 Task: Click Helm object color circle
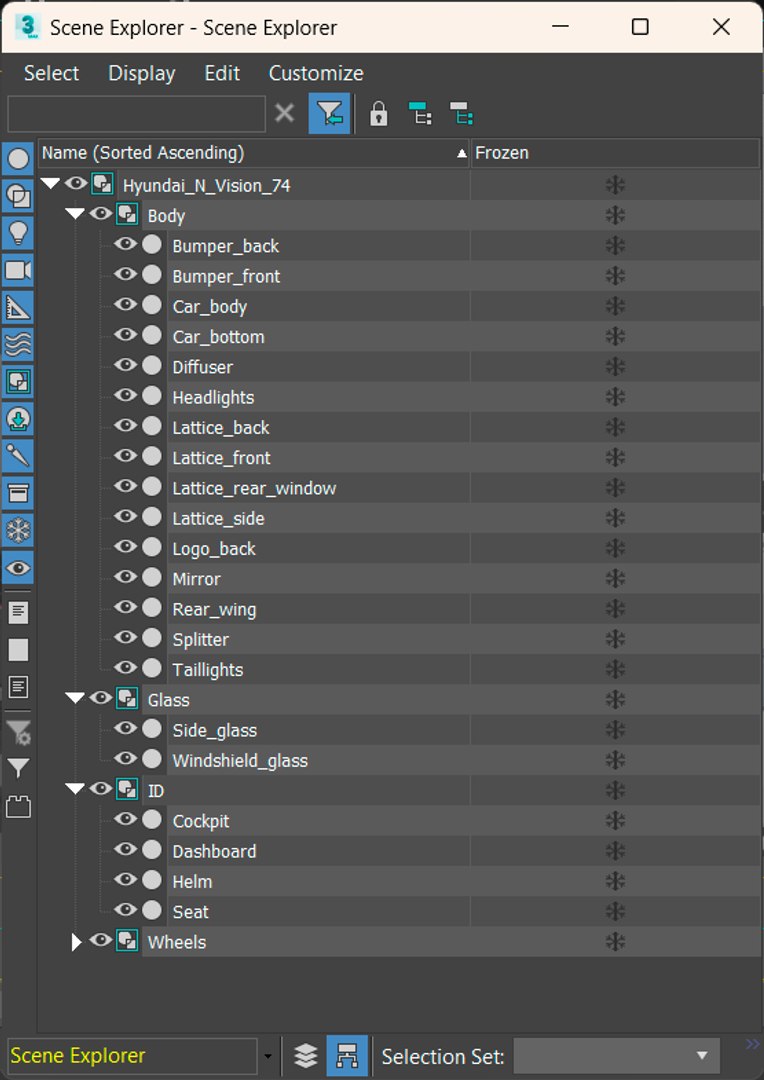tap(152, 881)
